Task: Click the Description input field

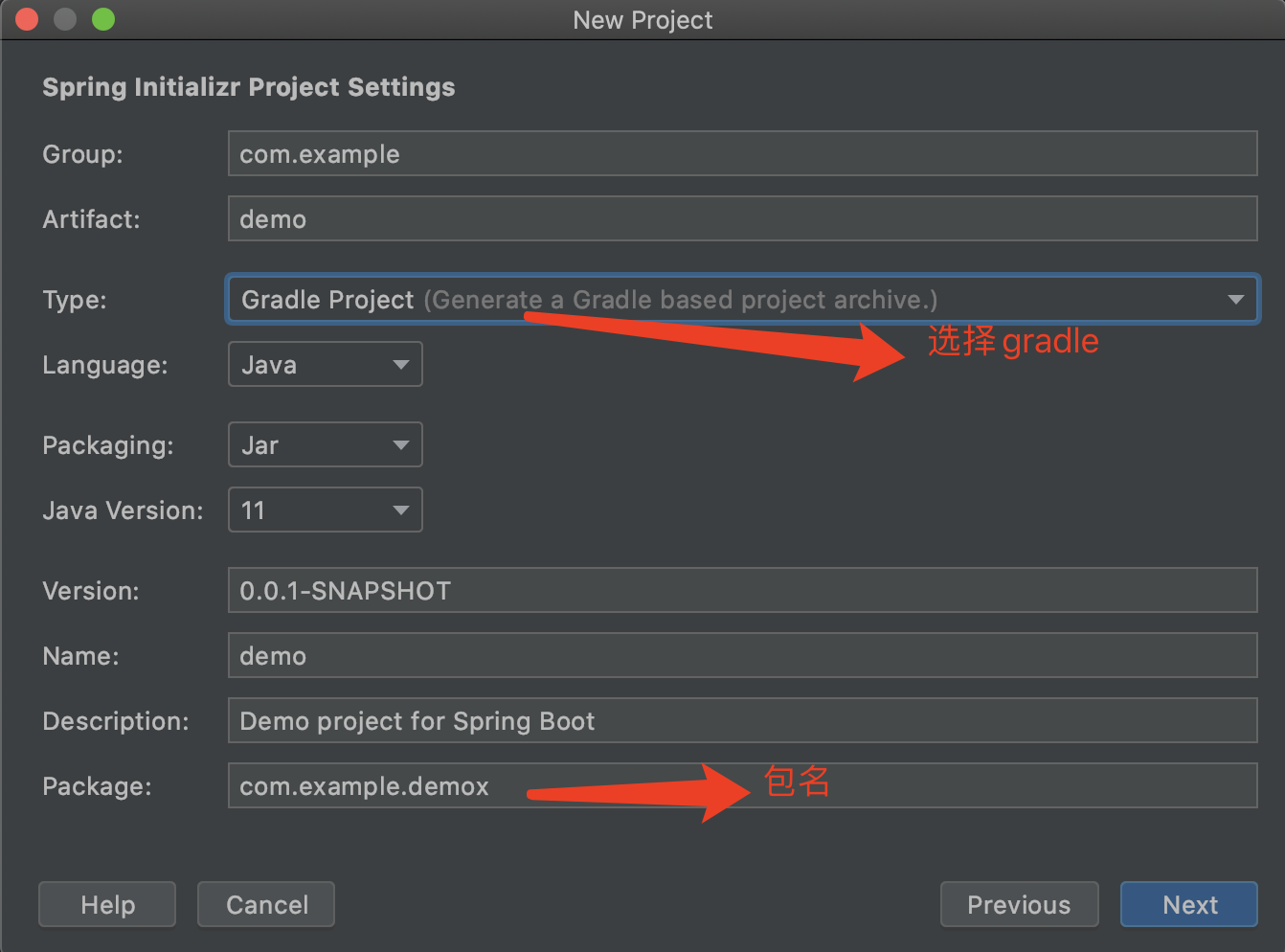Action: 742,721
